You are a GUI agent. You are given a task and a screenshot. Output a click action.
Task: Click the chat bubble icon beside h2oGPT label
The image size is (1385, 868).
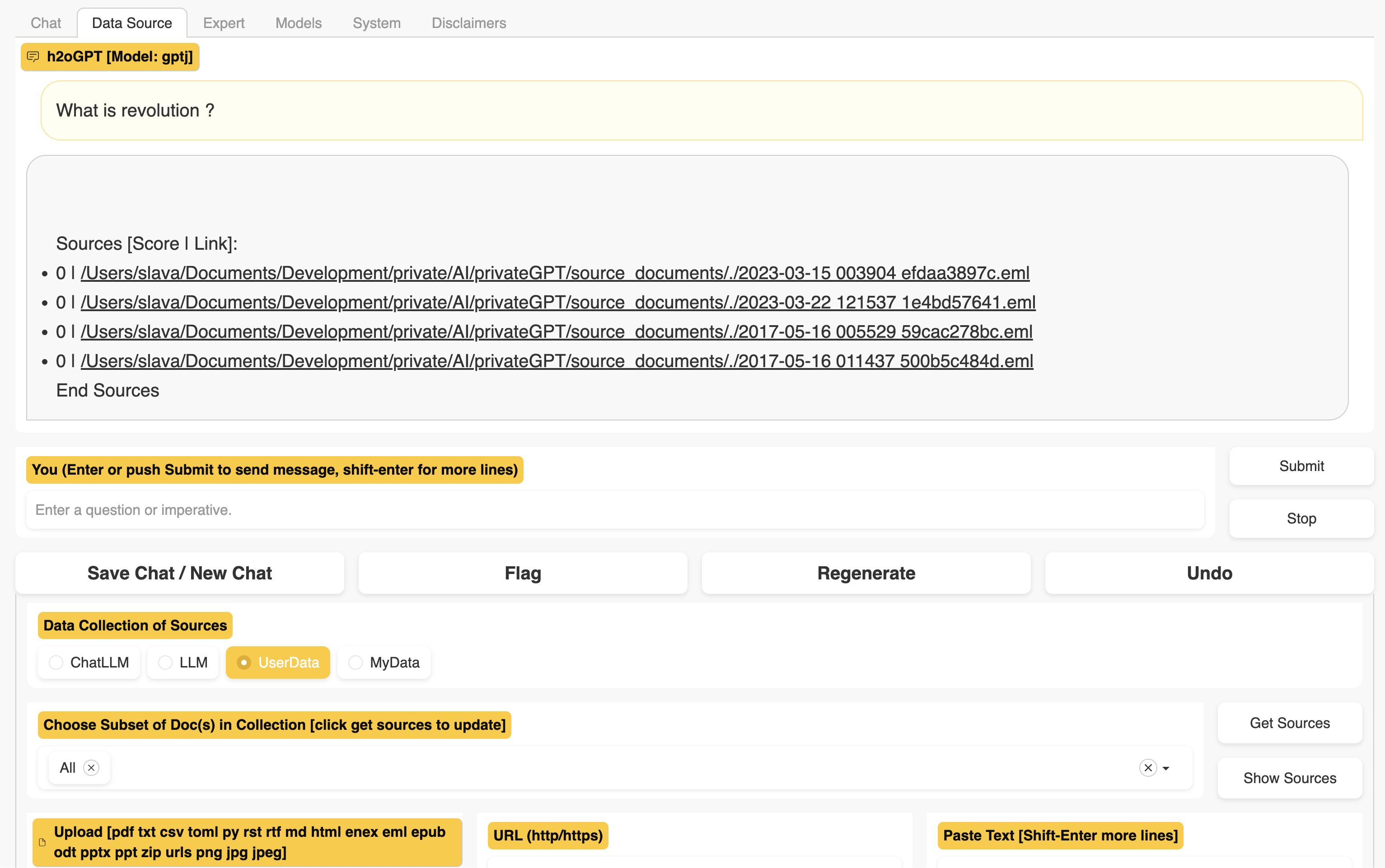33,56
